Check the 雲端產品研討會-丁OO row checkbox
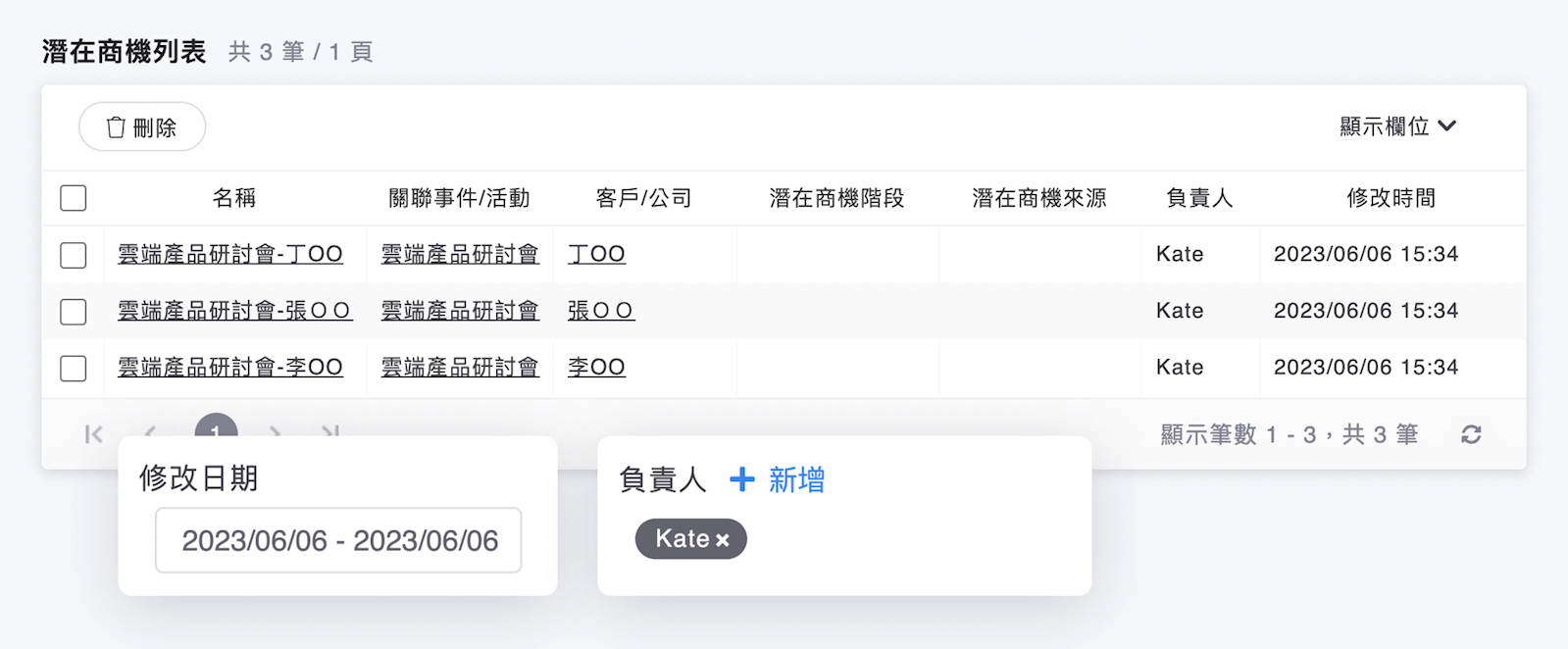1568x649 pixels. [74, 255]
